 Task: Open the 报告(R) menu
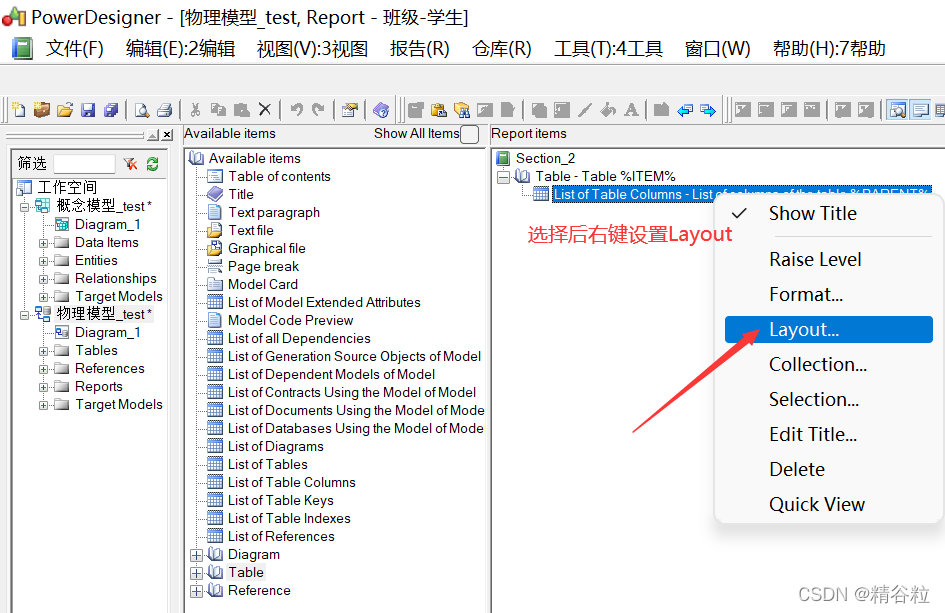pyautogui.click(x=419, y=48)
